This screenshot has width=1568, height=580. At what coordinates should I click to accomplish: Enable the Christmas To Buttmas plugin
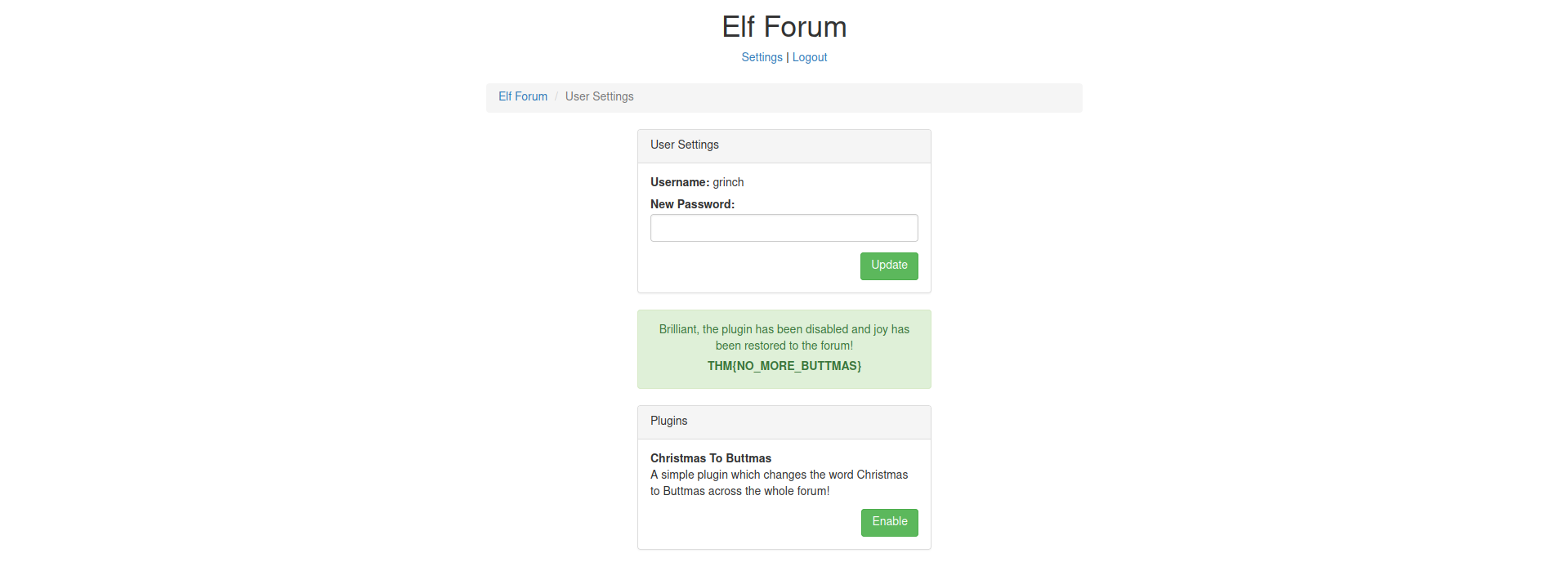(889, 522)
